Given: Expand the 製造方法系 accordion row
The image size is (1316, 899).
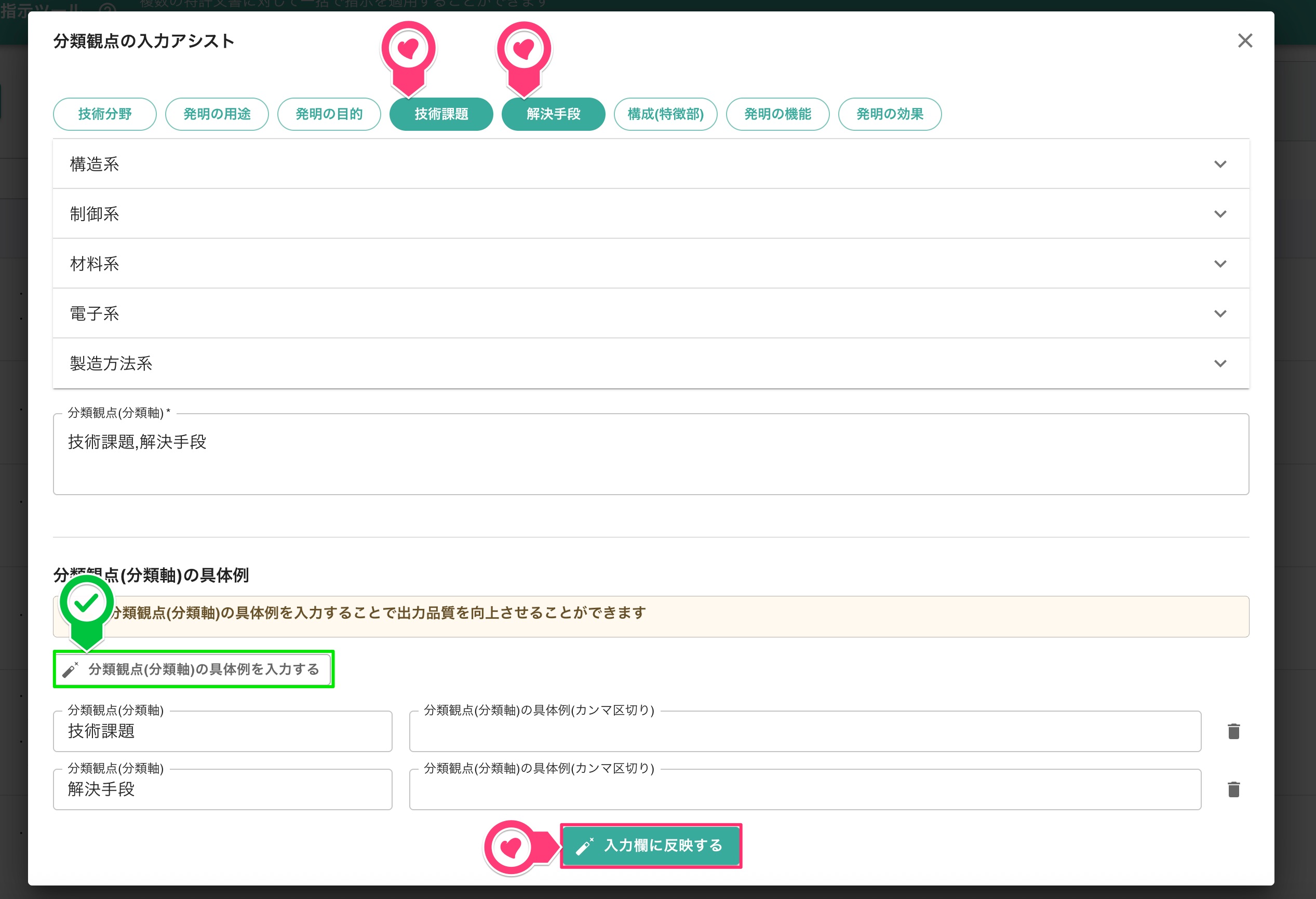Looking at the screenshot, I should (651, 363).
